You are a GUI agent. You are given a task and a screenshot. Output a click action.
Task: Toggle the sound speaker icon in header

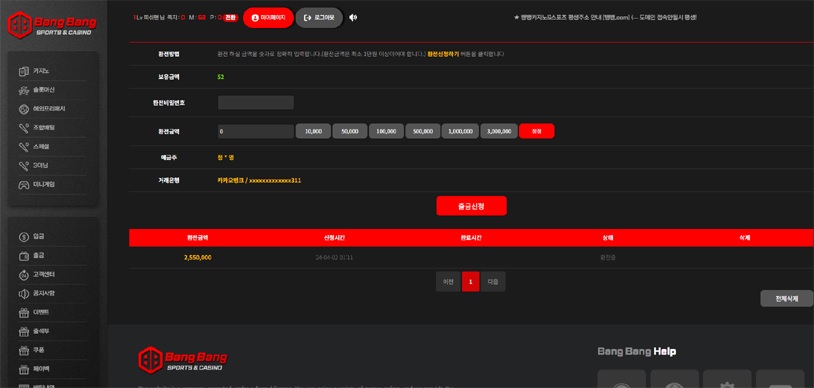[353, 18]
